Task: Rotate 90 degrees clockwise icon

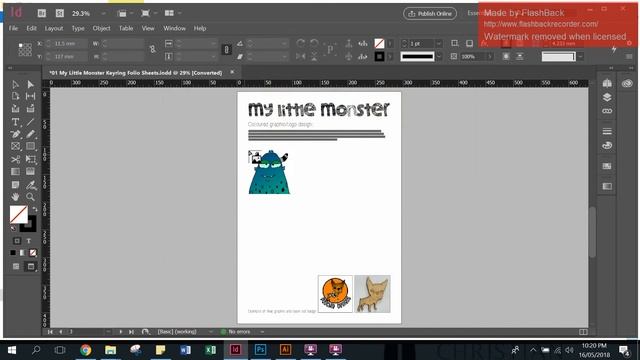Action: coord(300,43)
